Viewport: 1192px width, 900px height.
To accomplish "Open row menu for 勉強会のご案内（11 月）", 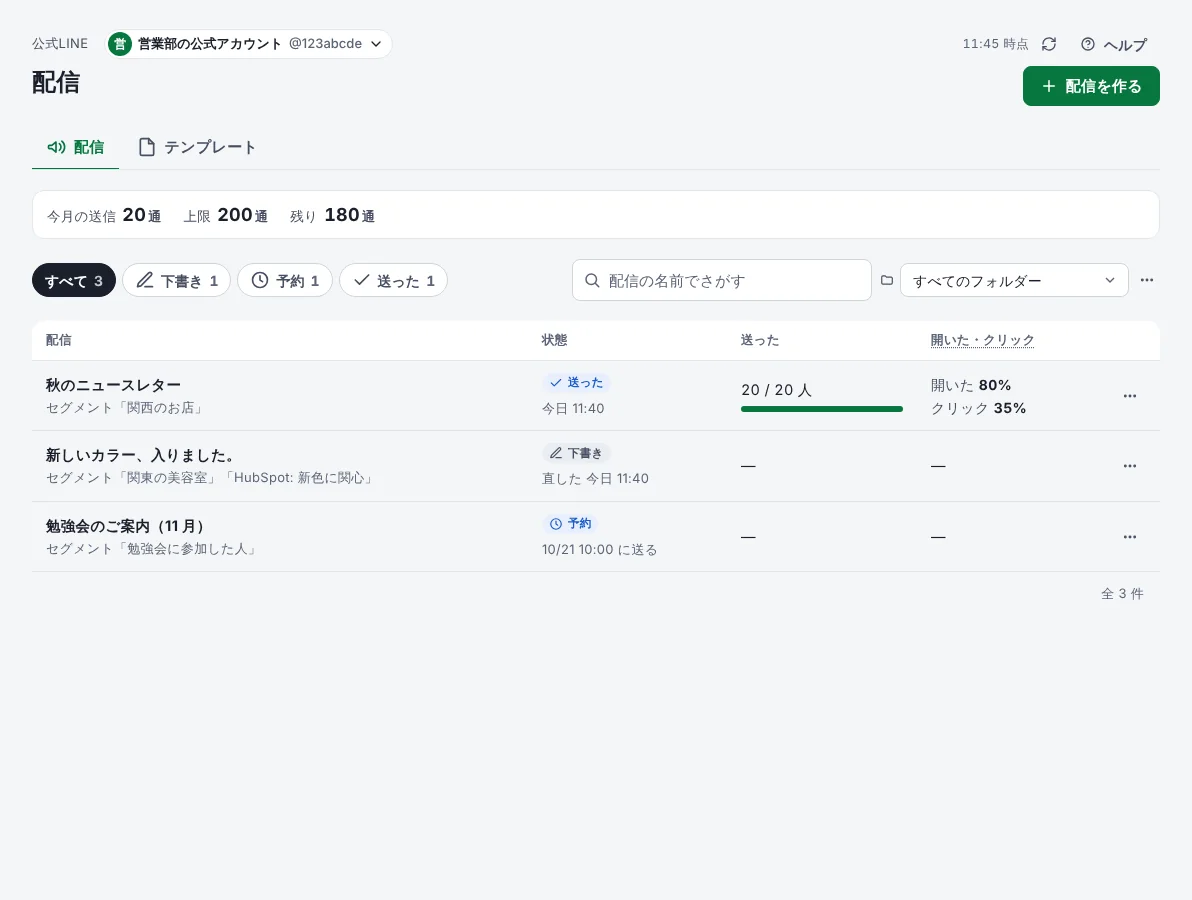I will tap(1130, 537).
